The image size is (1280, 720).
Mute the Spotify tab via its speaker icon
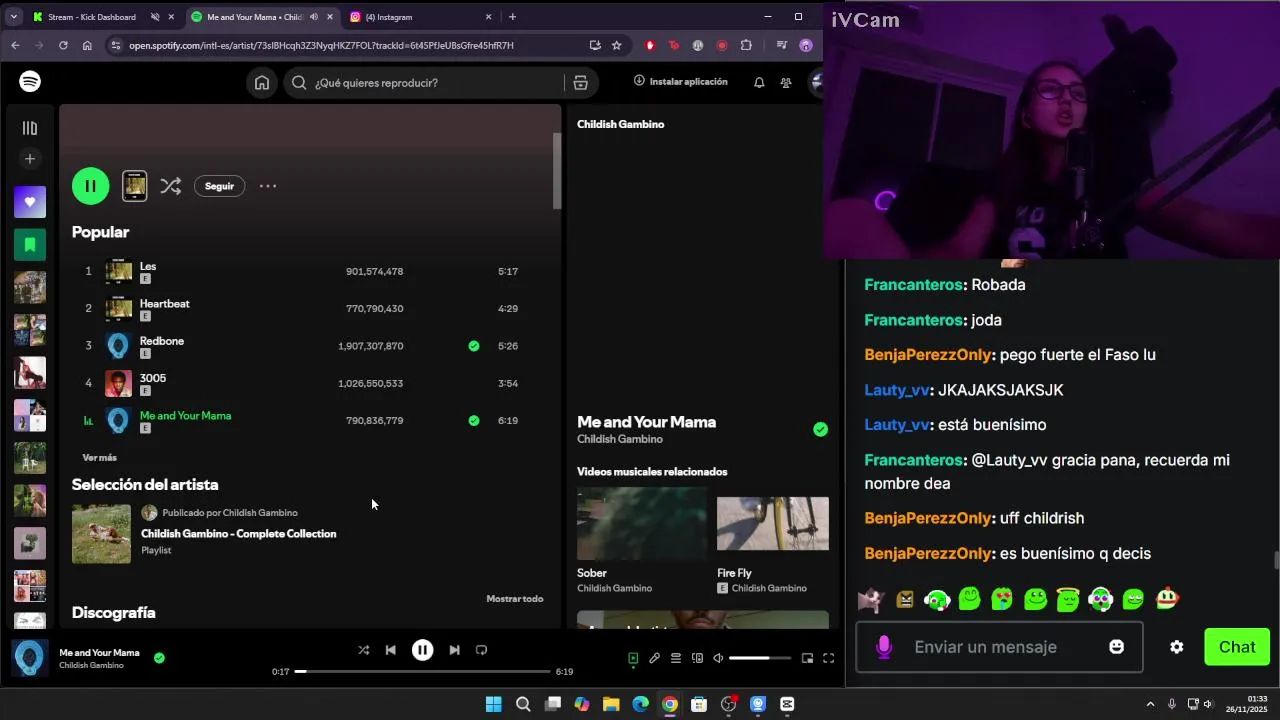point(314,17)
